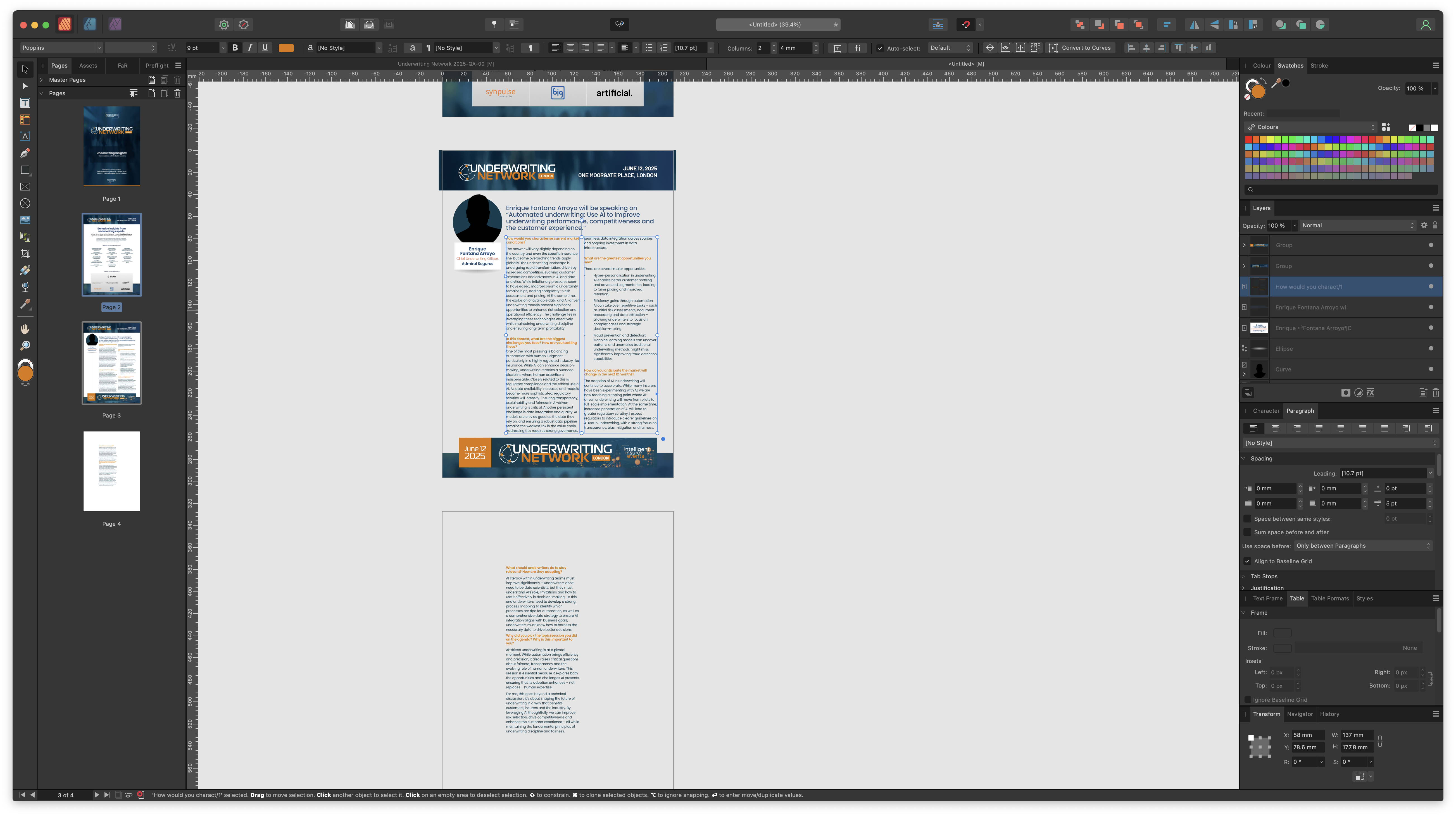Switch to the Assets tab
Viewport: 1456px width, 816px height.
(88, 66)
